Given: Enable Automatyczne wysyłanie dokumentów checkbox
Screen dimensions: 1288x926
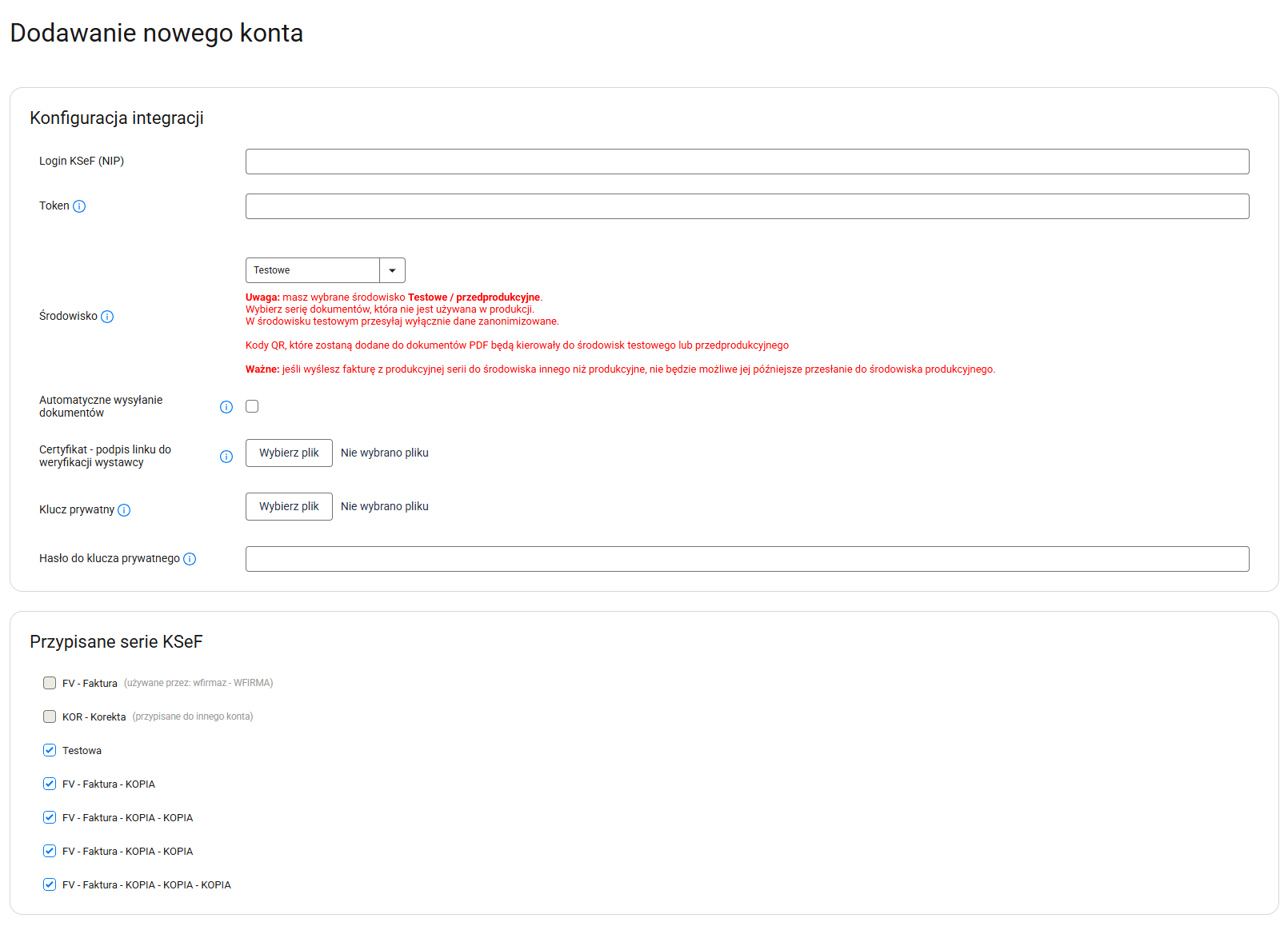Looking at the screenshot, I should click(252, 406).
